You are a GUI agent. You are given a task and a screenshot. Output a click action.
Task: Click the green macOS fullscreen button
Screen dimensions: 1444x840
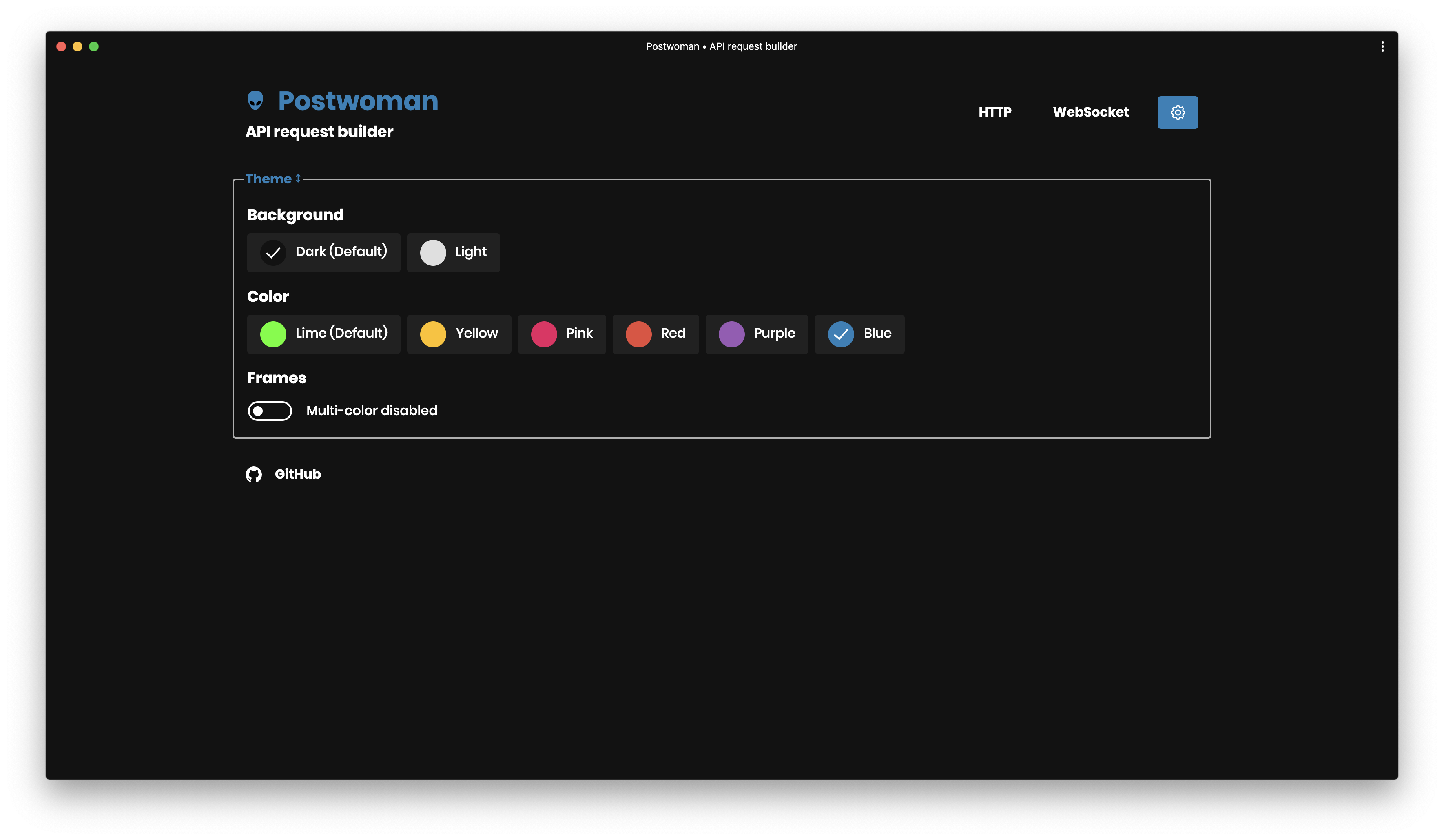coord(94,46)
